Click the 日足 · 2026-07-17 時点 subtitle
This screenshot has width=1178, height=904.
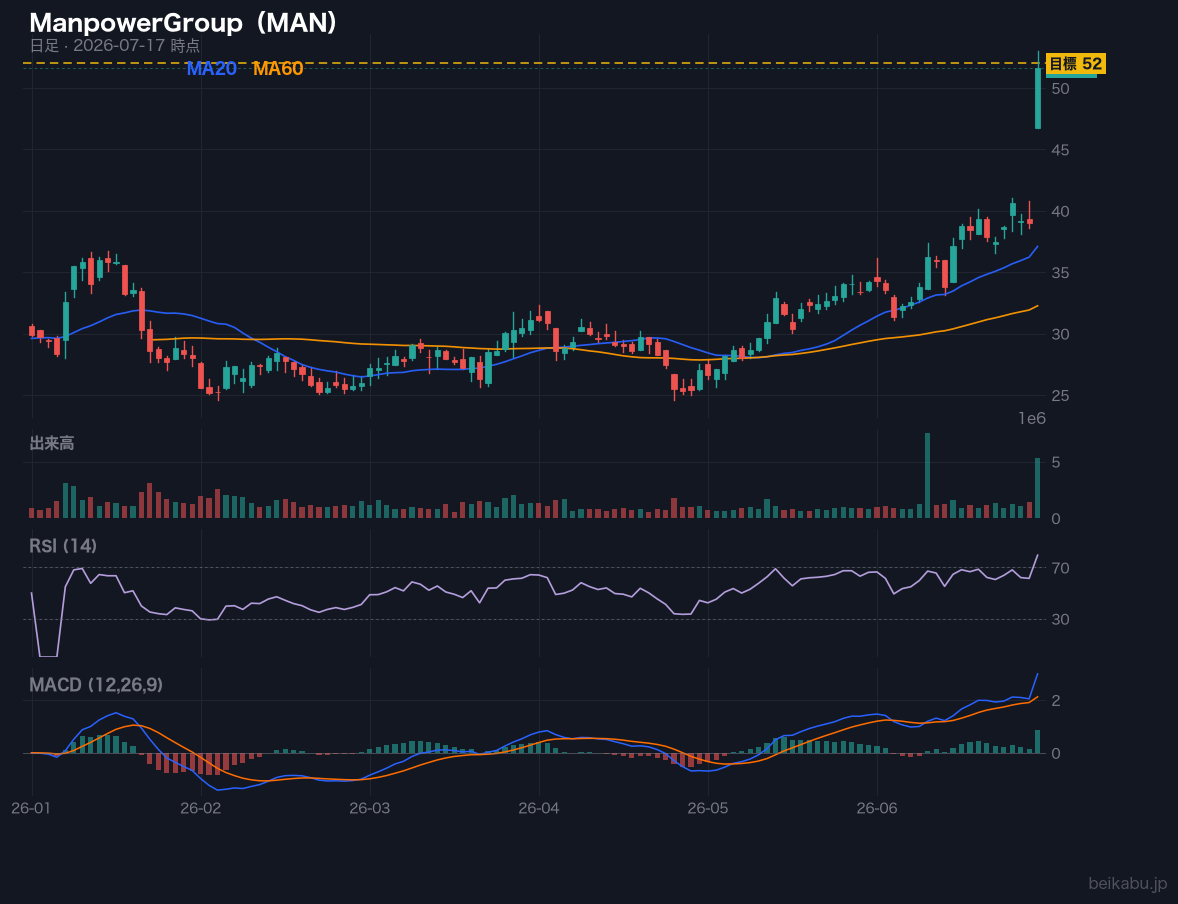(115, 45)
